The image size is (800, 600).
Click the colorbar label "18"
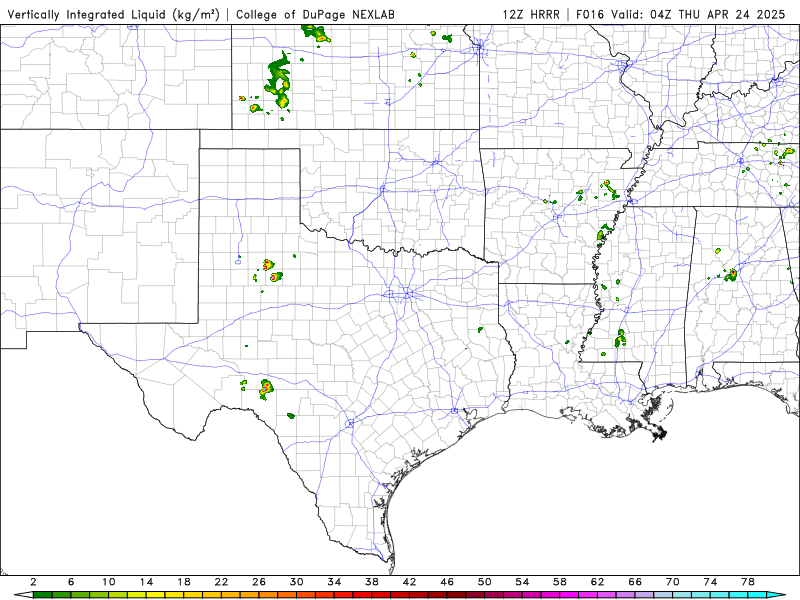click(184, 582)
